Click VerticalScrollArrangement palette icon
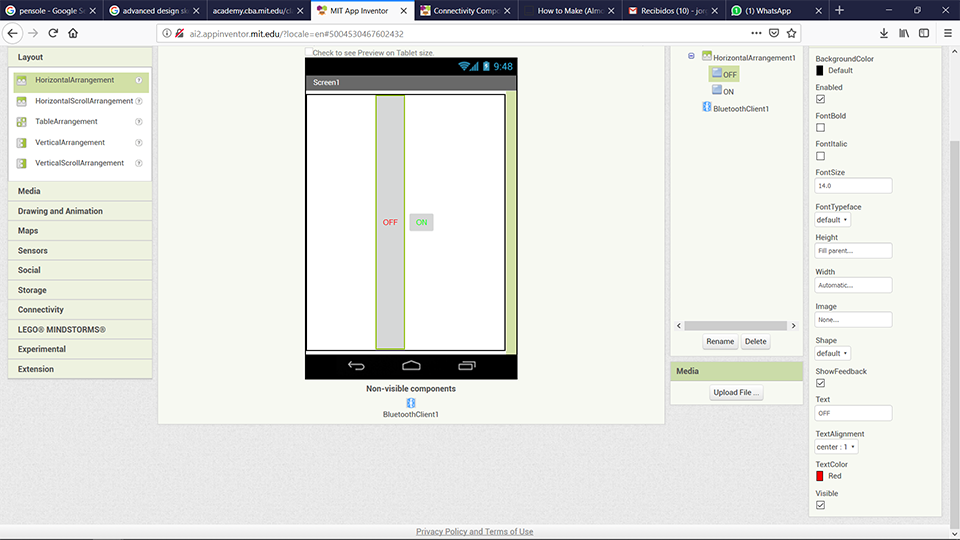 pos(21,163)
